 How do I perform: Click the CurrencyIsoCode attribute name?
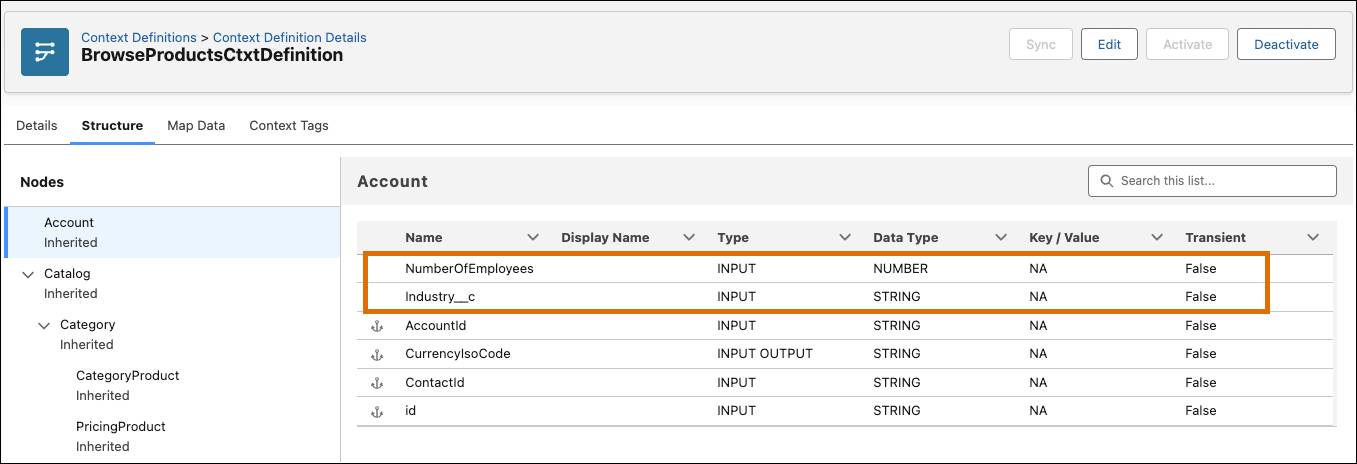point(458,354)
